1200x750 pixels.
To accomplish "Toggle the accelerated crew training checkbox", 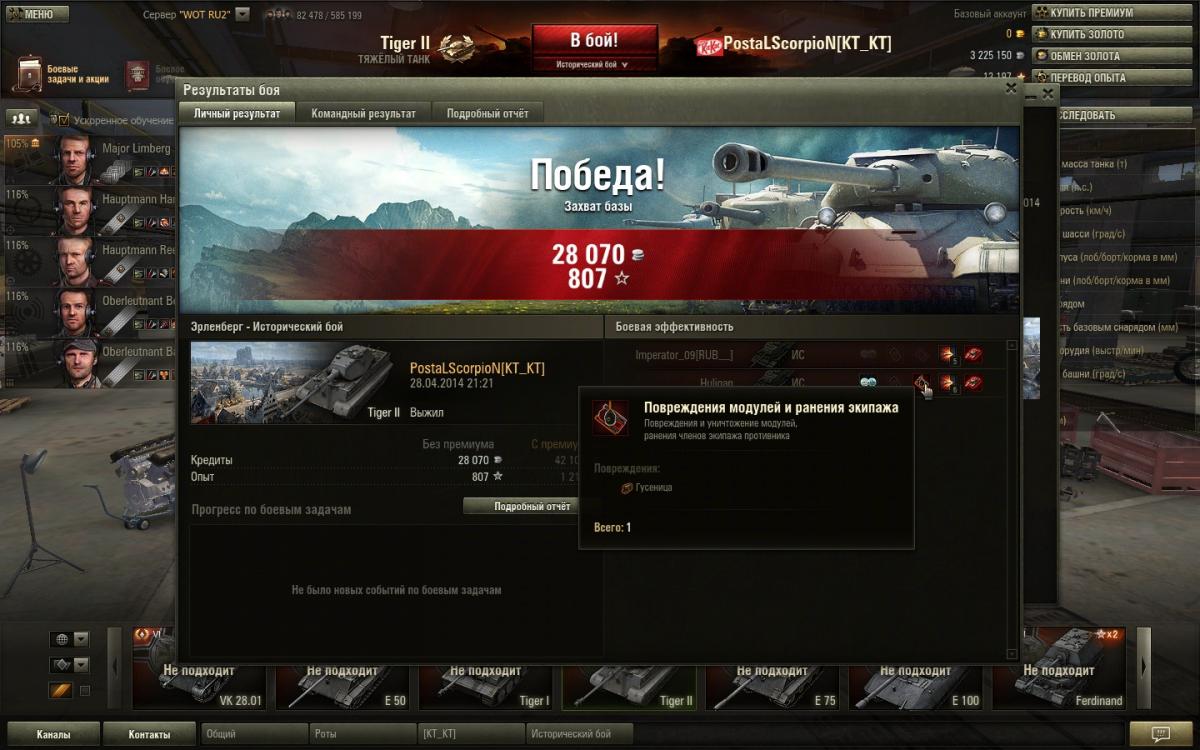I will [64, 120].
